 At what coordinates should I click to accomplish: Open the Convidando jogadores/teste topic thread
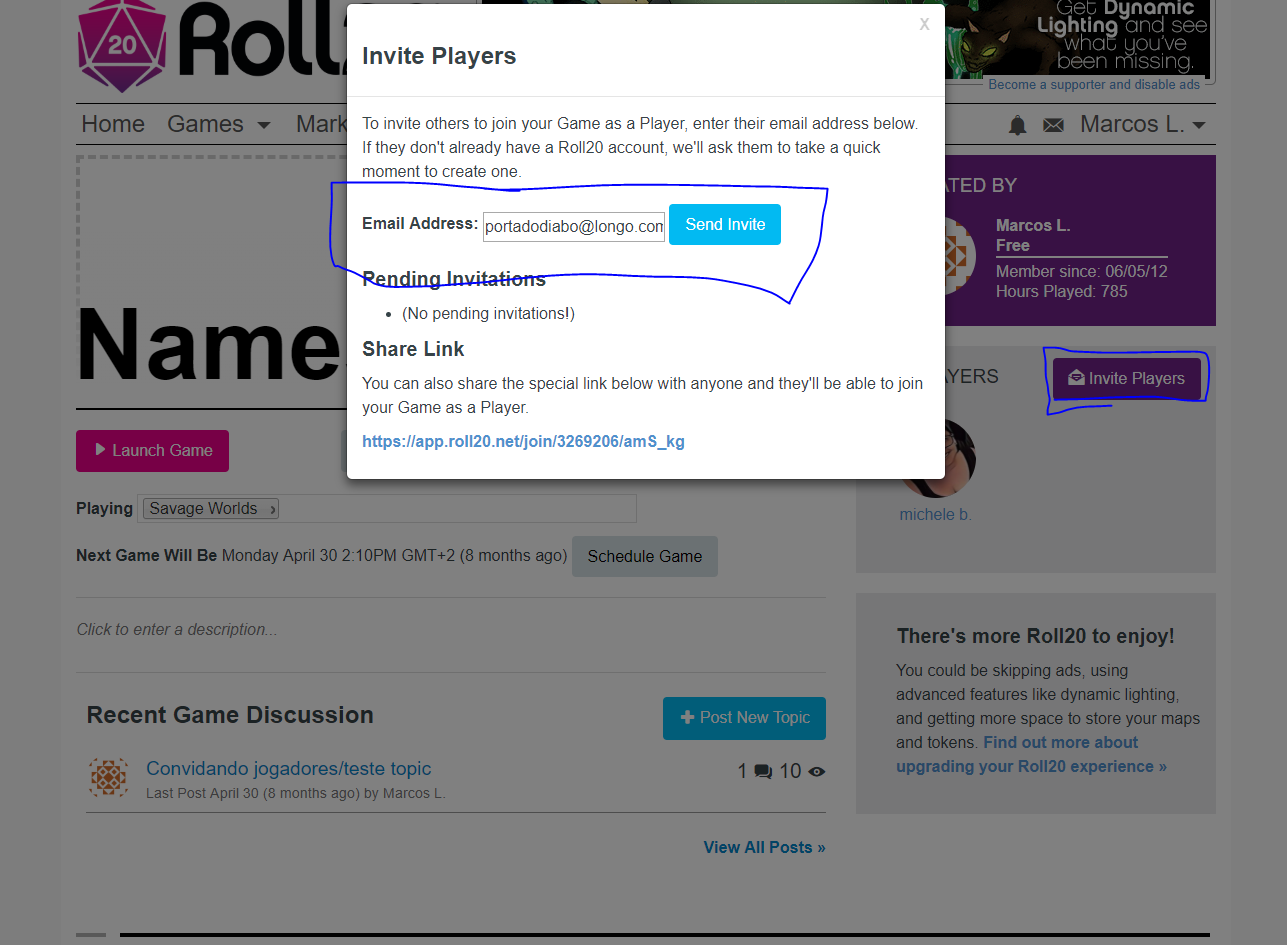(289, 768)
